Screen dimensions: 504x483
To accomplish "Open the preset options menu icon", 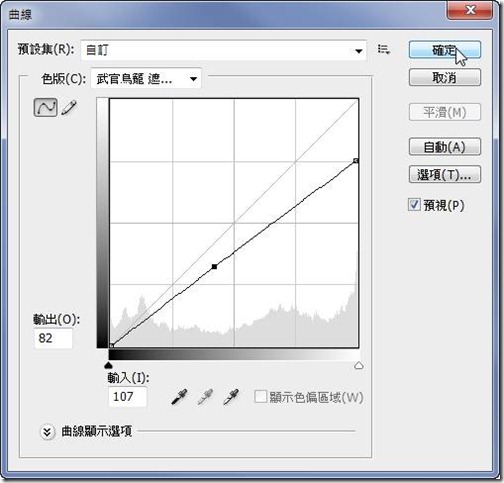I will pyautogui.click(x=384, y=50).
